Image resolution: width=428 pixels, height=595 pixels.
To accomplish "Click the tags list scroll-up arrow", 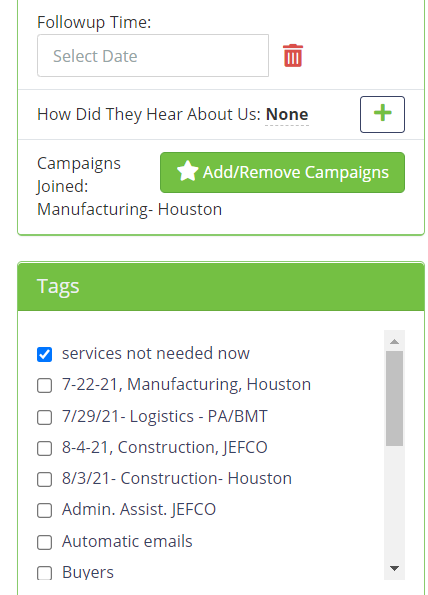I will (394, 342).
